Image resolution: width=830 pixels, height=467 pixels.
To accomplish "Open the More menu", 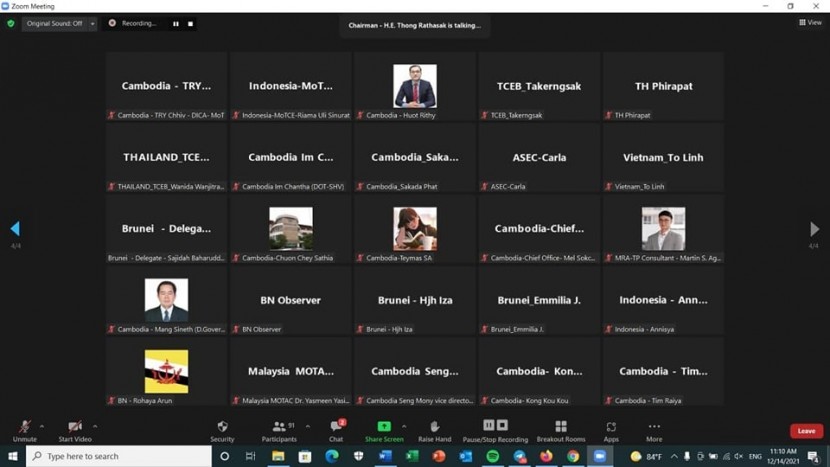I will (654, 430).
